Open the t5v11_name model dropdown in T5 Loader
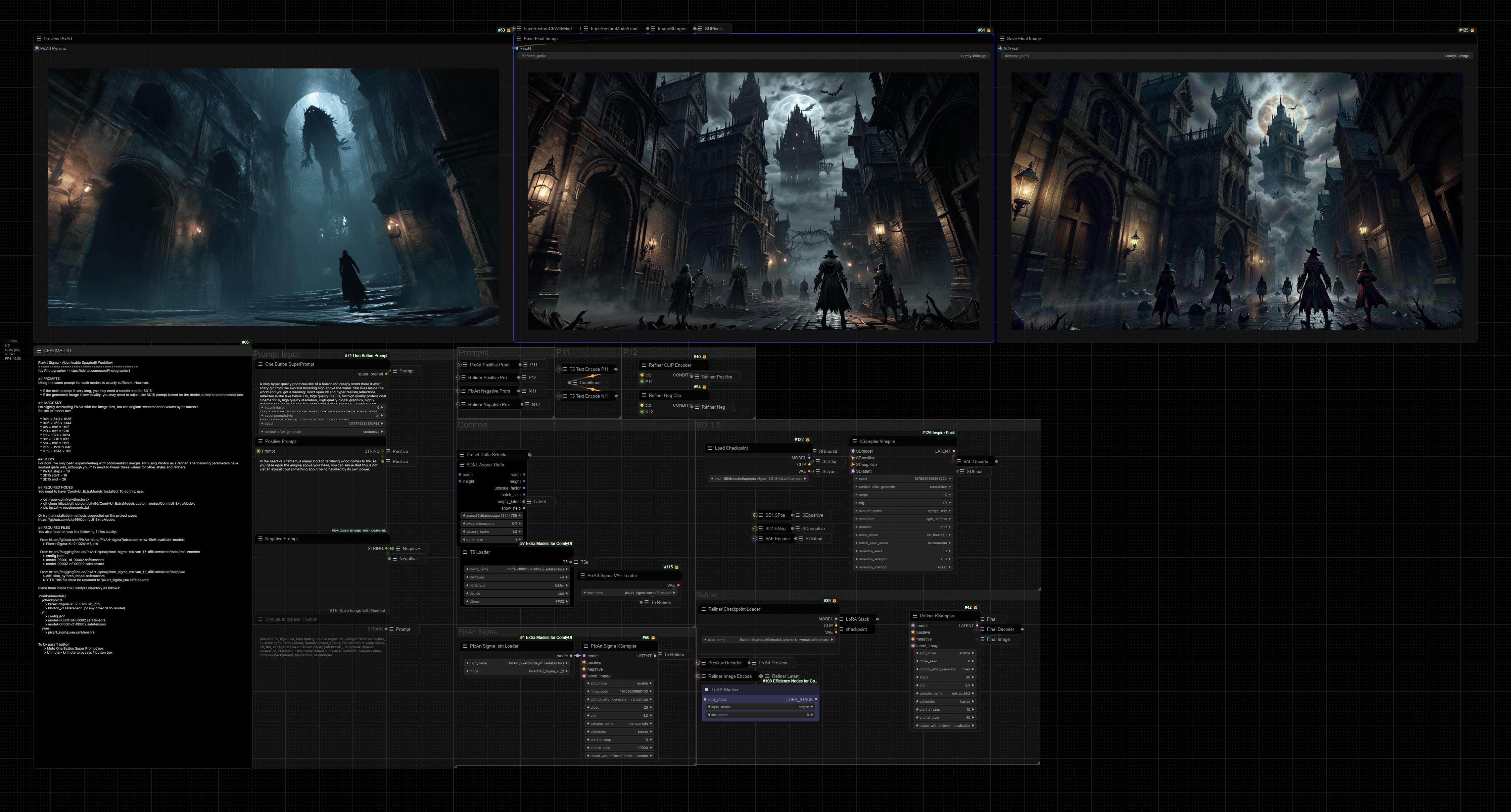Screen dimensions: 1511x812 (517, 569)
